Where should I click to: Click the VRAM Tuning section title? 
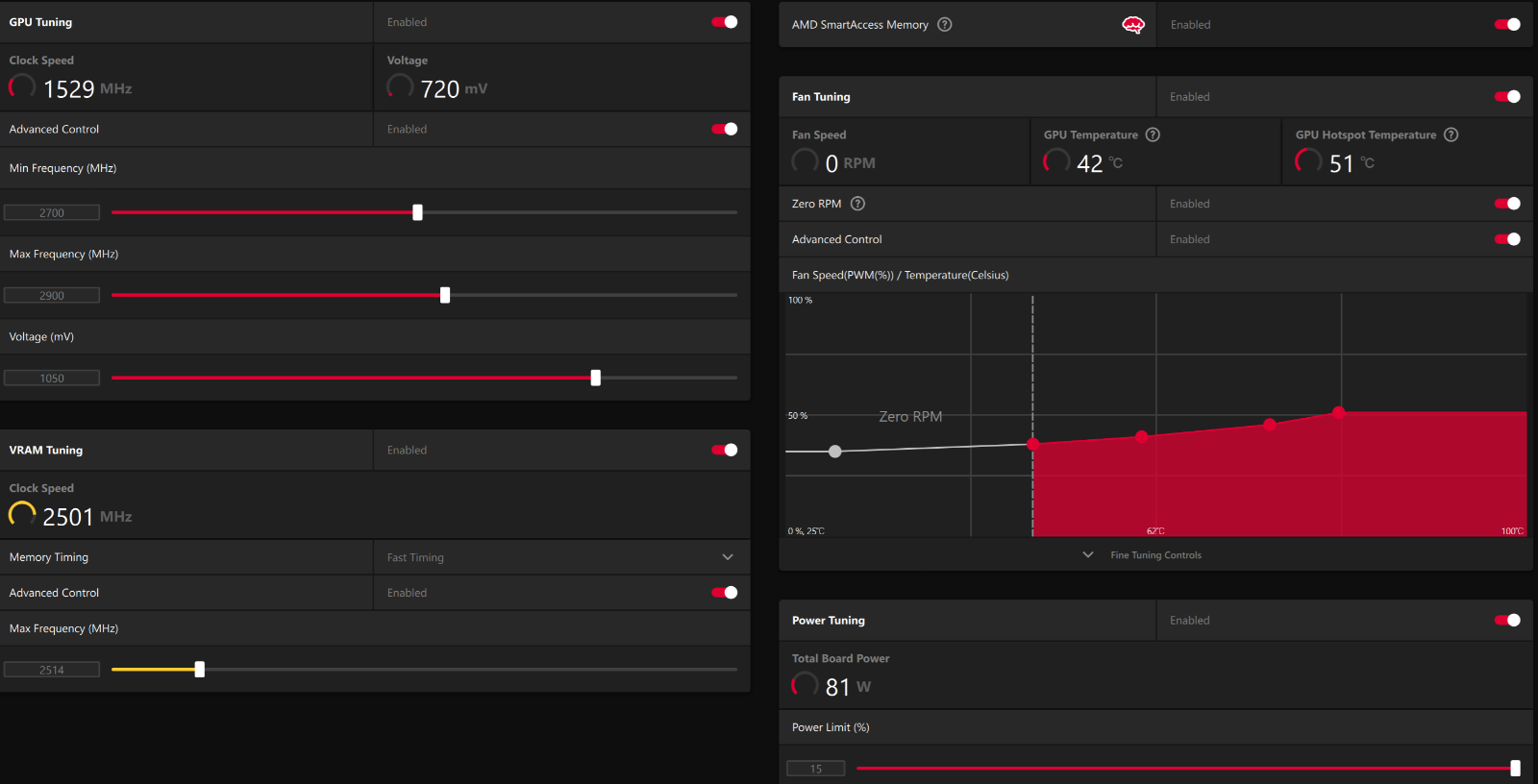click(x=46, y=450)
